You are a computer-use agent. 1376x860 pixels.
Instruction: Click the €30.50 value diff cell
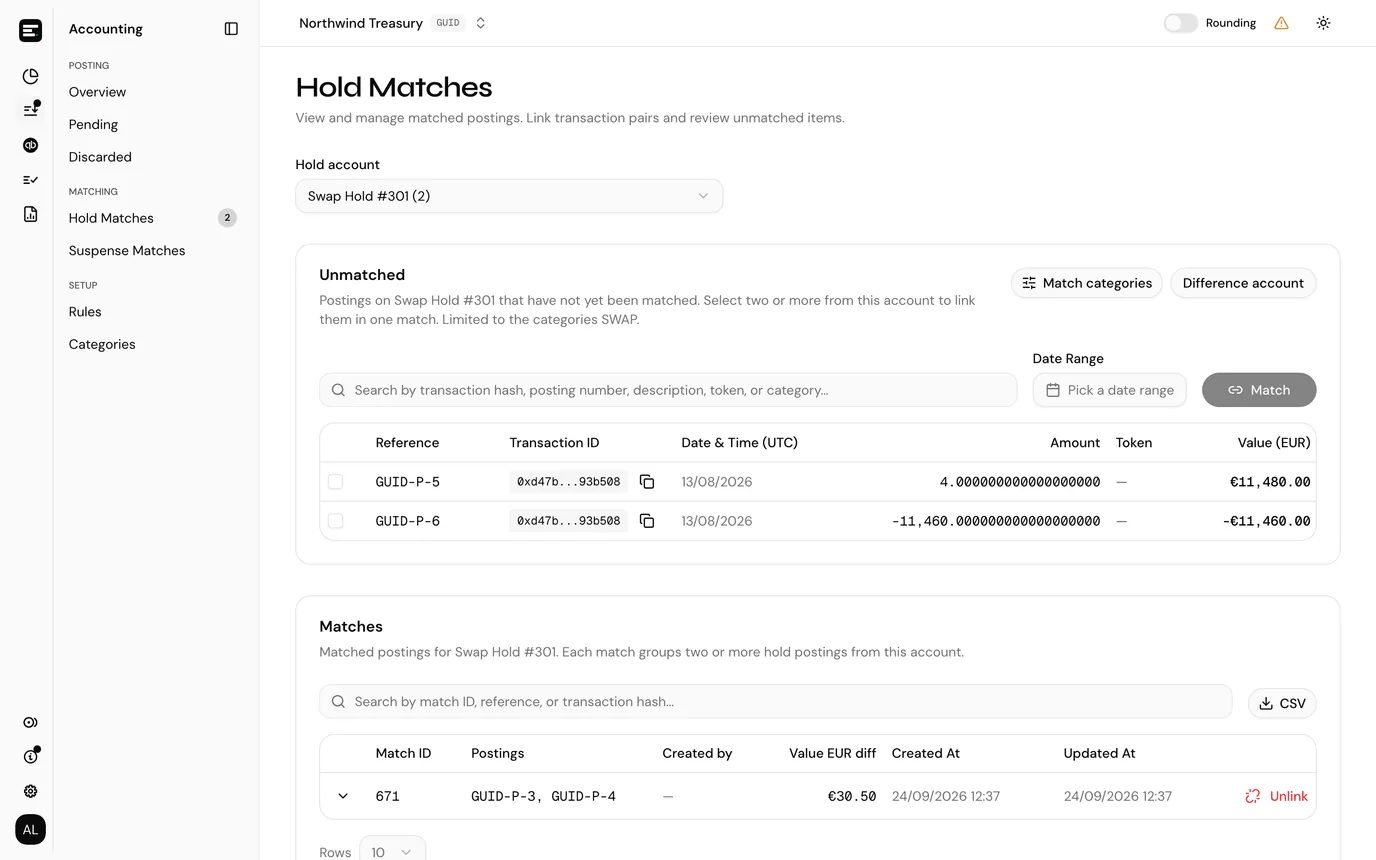(852, 797)
